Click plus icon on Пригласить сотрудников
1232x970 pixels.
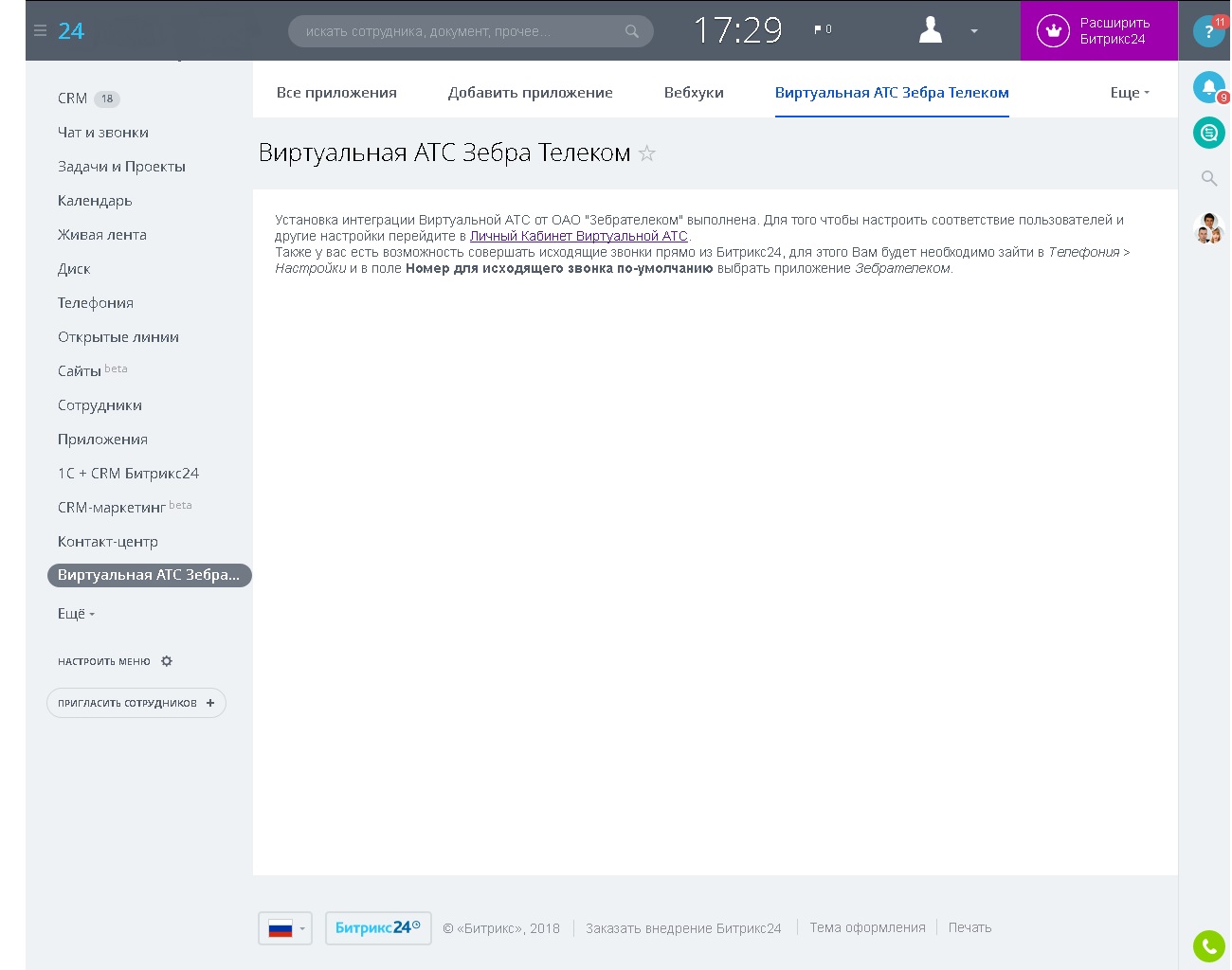[210, 703]
